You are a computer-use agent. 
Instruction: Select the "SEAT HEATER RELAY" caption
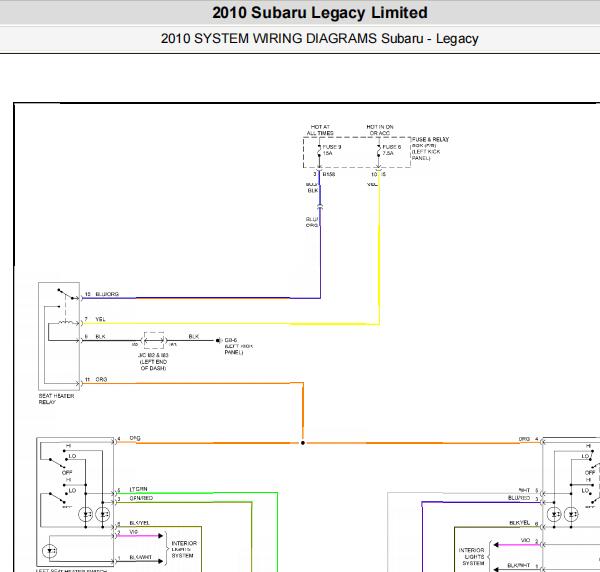[x=56, y=399]
